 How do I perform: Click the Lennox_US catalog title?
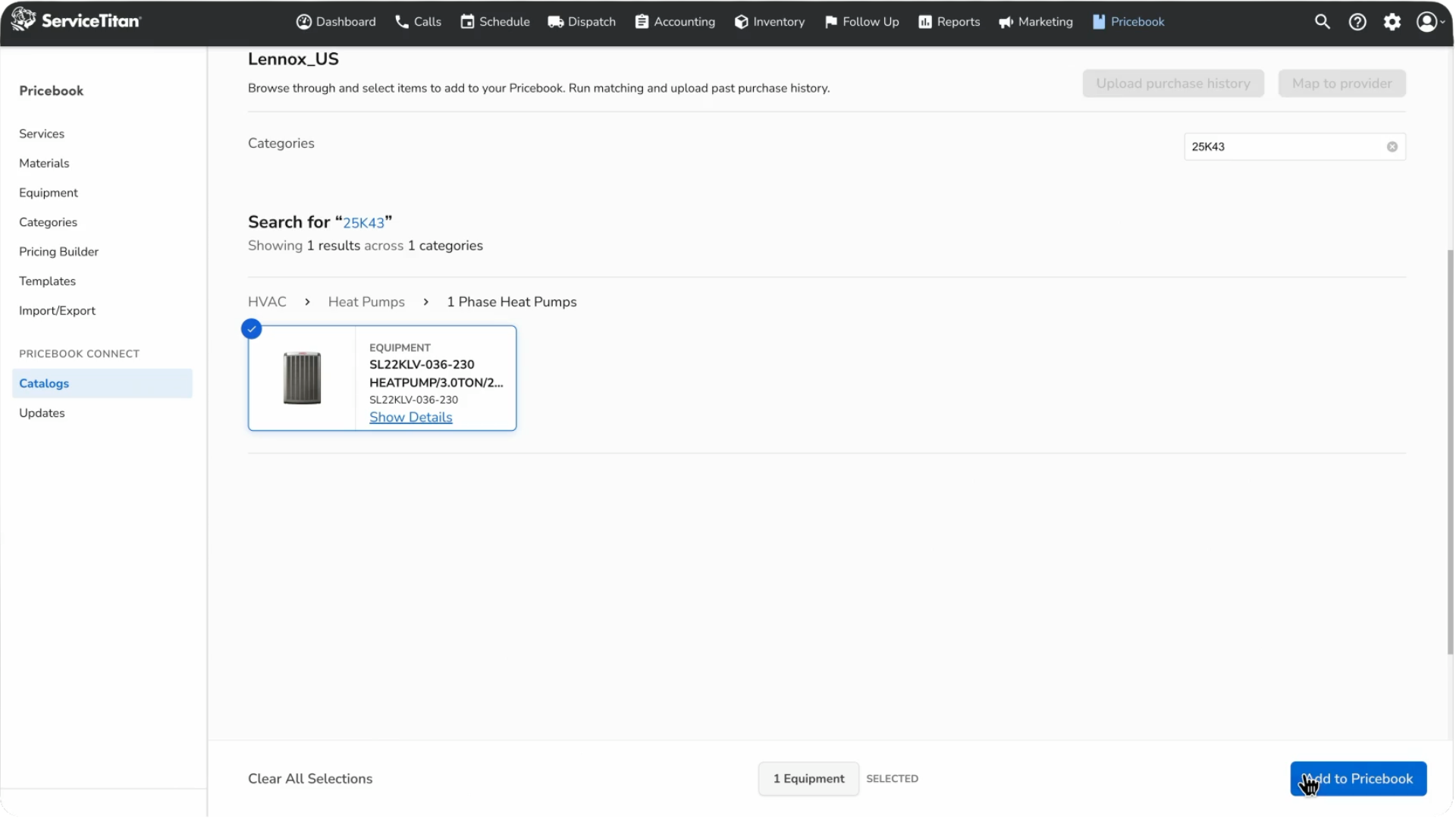(293, 59)
